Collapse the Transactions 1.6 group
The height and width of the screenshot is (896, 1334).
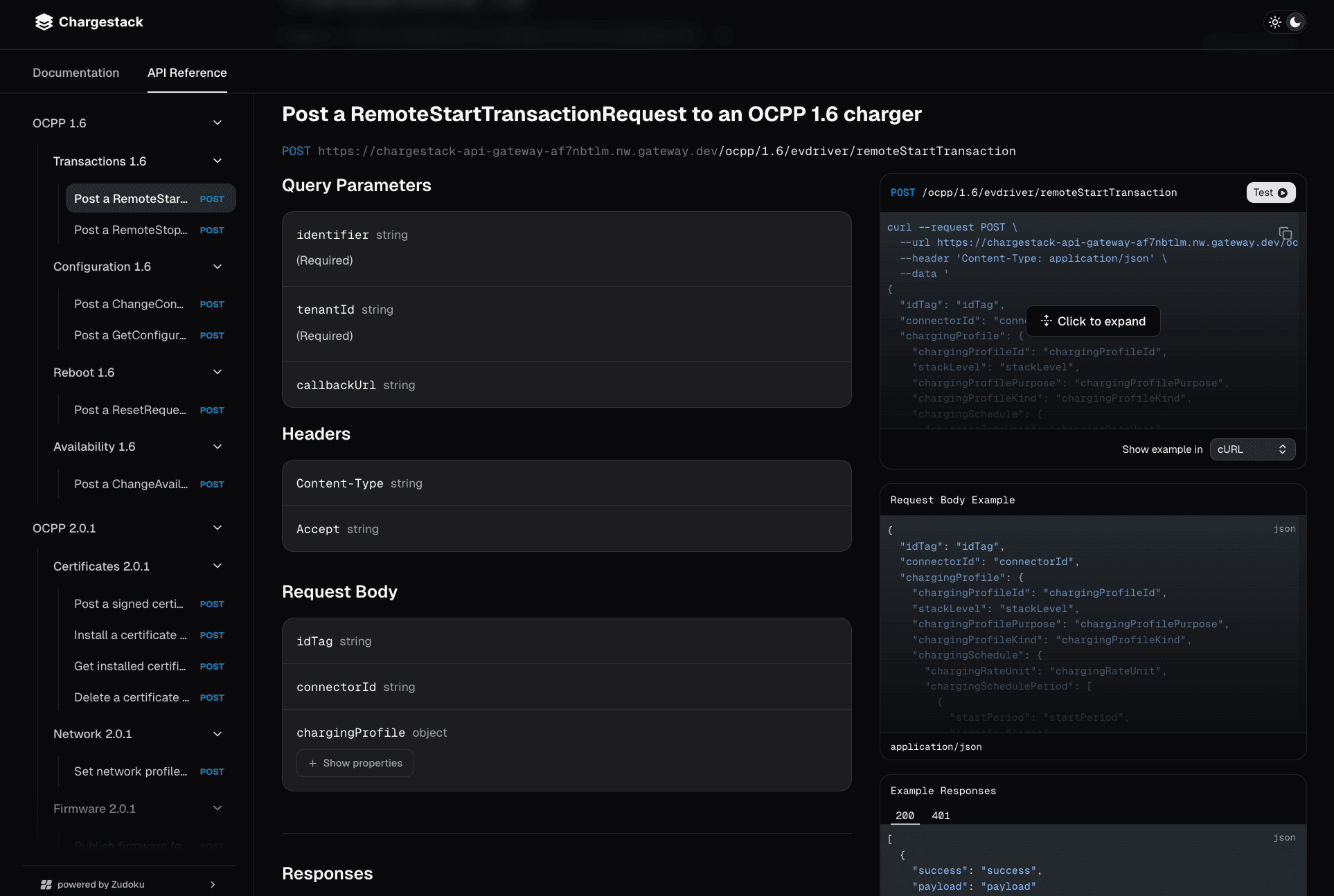pos(217,161)
